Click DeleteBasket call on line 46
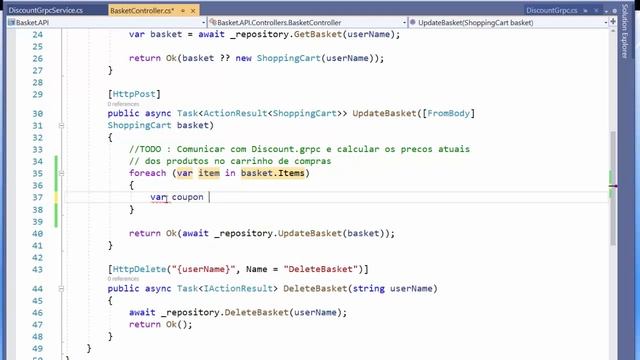This screenshot has width=640, height=360. click(257, 313)
